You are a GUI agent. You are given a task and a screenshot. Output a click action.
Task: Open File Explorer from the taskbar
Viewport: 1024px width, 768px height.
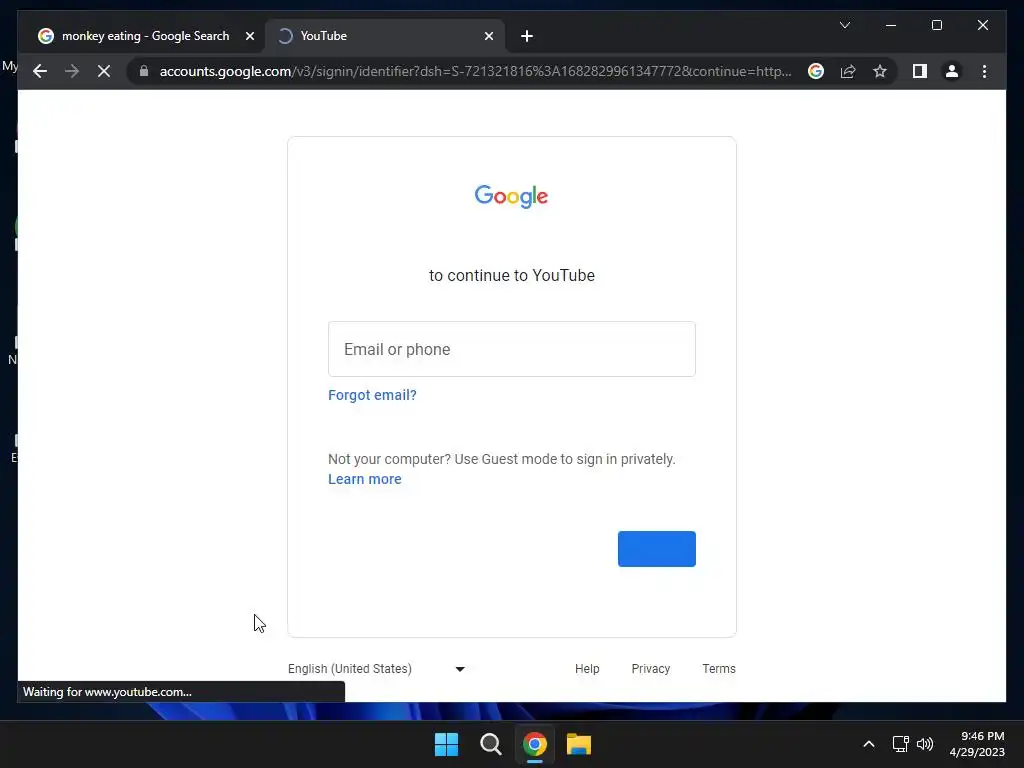pos(579,744)
